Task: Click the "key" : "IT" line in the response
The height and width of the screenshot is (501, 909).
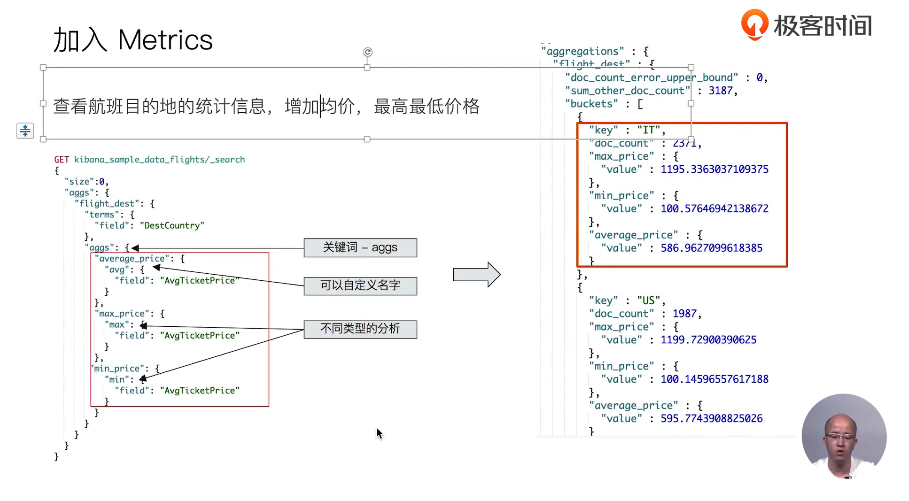Action: [x=627, y=131]
